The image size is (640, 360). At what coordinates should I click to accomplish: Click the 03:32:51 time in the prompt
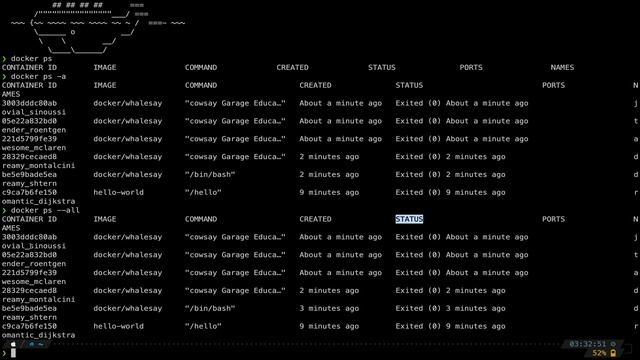588,344
